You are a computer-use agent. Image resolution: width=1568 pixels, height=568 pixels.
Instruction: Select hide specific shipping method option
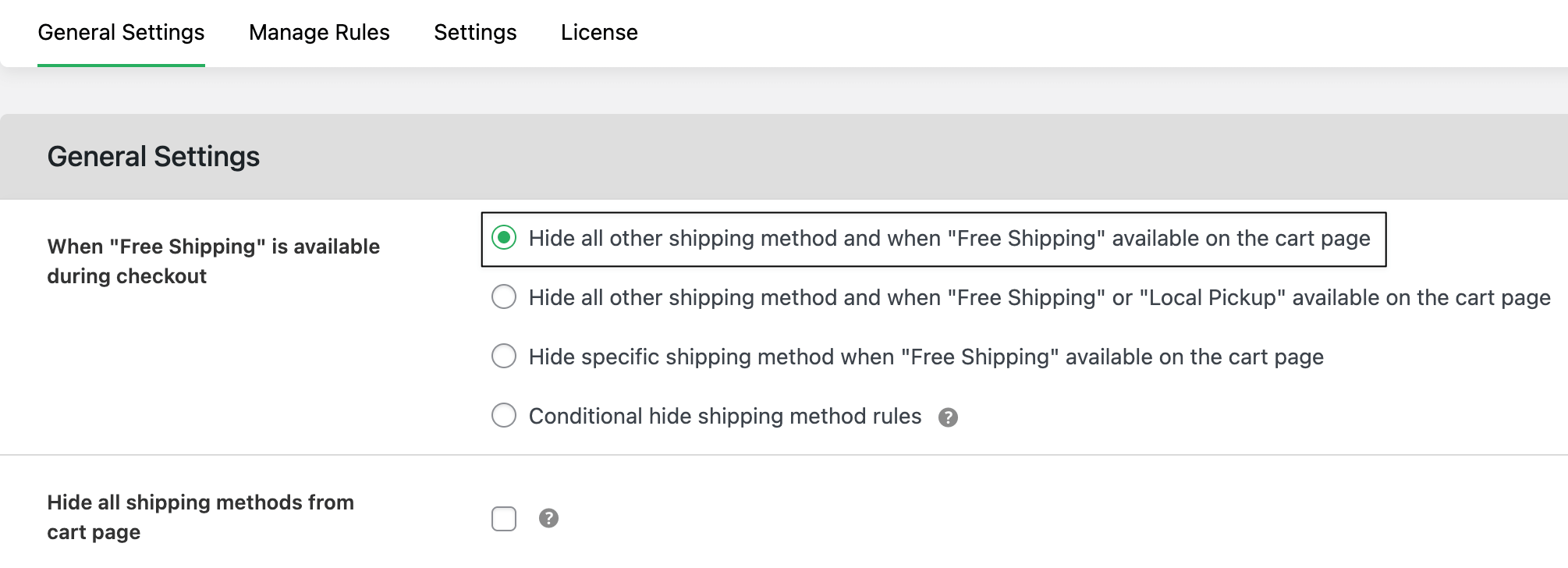504,357
